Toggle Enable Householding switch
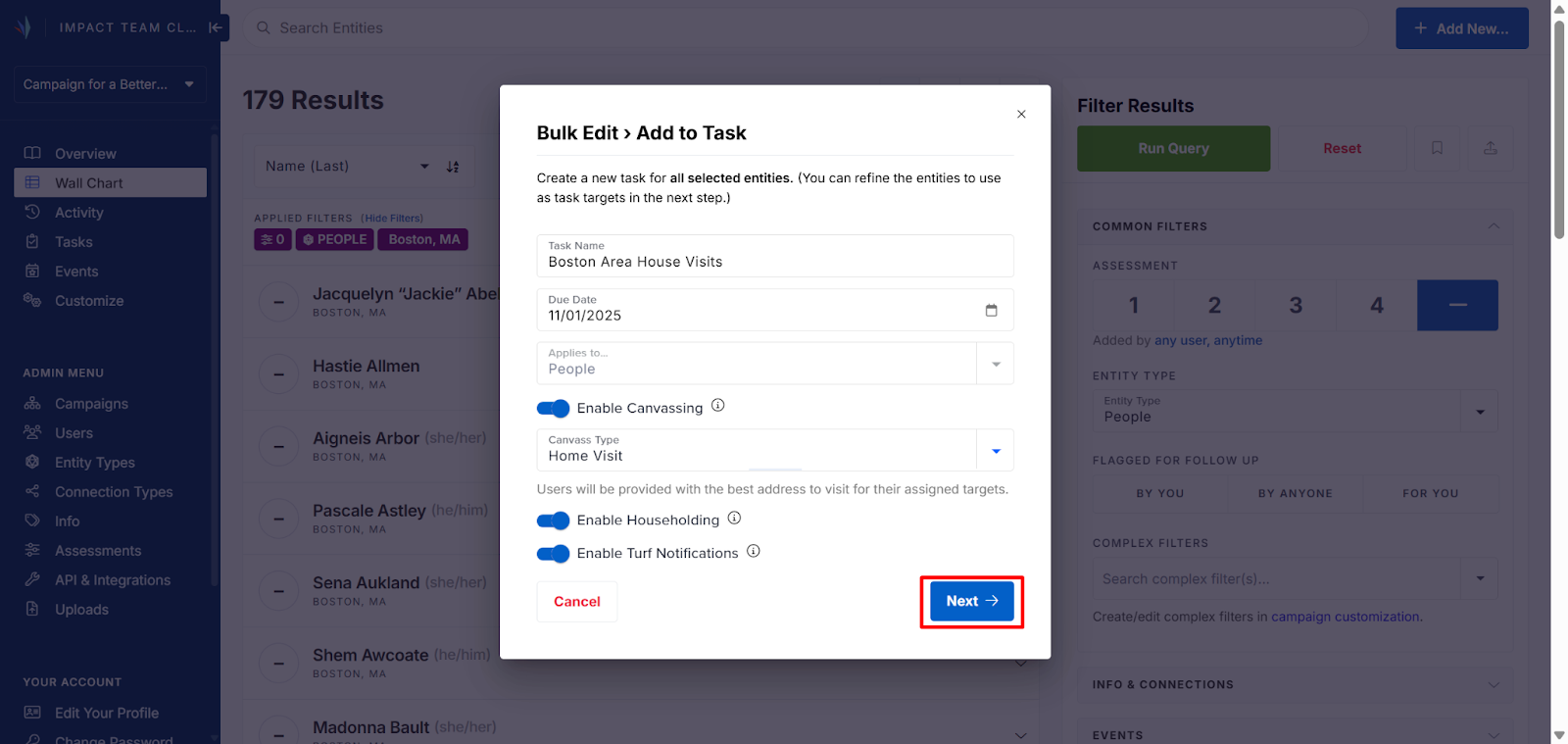The image size is (1568, 744). pyautogui.click(x=554, y=521)
